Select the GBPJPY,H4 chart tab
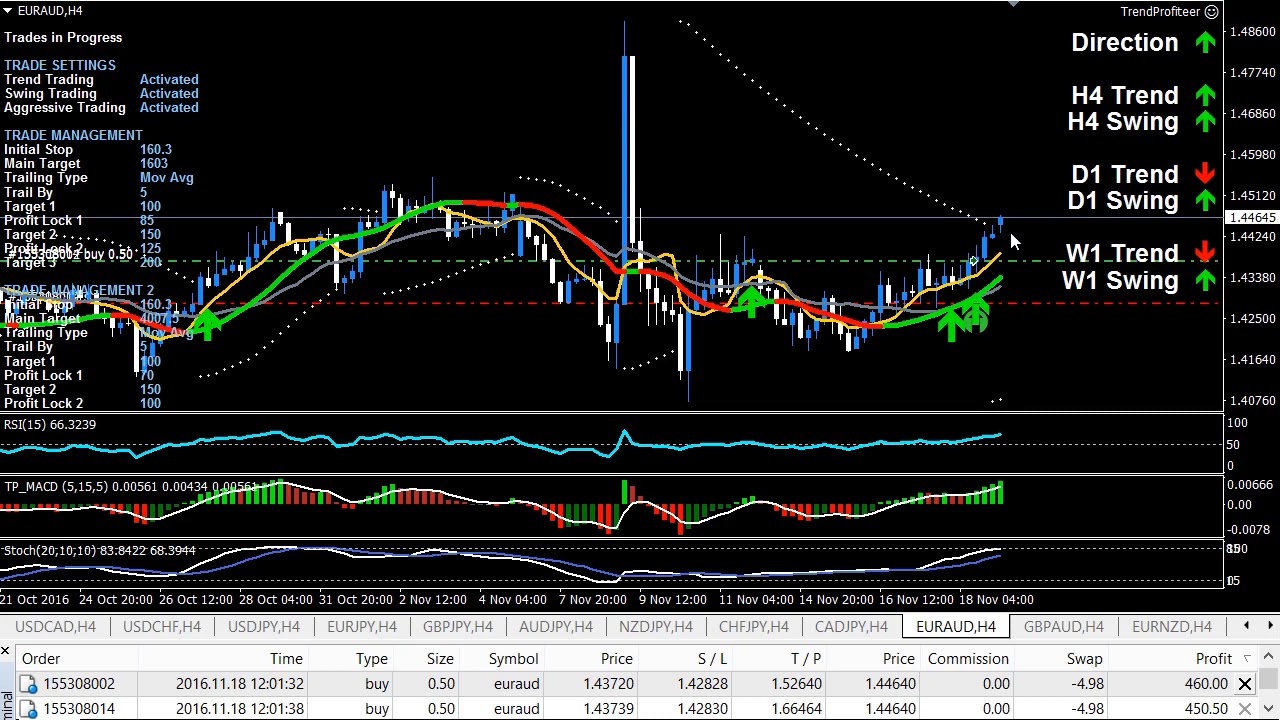The width and height of the screenshot is (1280, 720). point(458,627)
